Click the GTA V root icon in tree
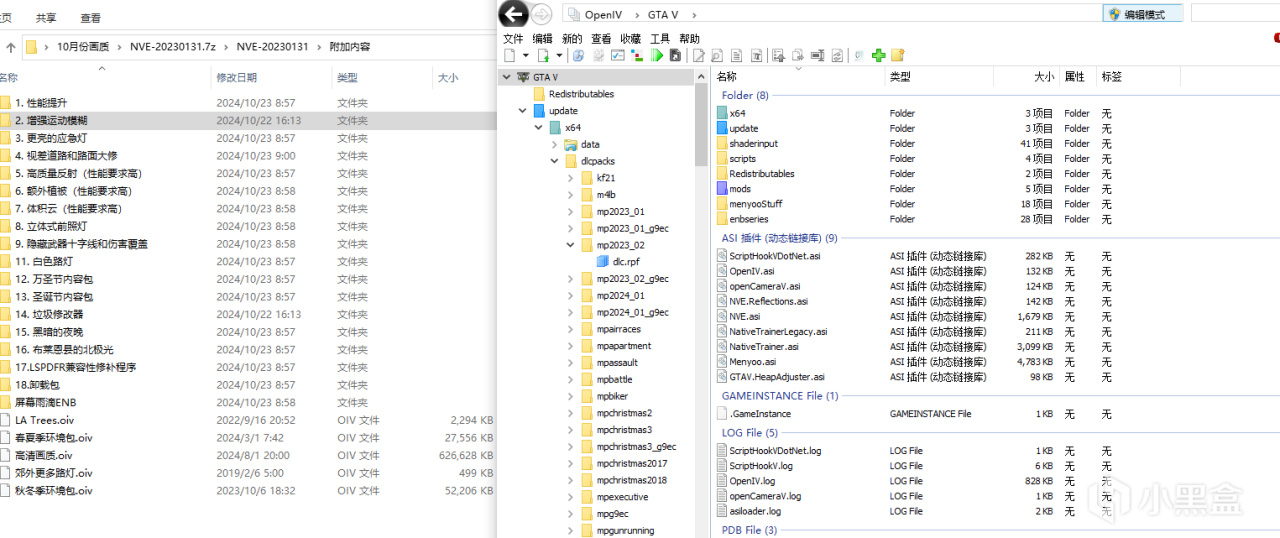 coord(522,77)
